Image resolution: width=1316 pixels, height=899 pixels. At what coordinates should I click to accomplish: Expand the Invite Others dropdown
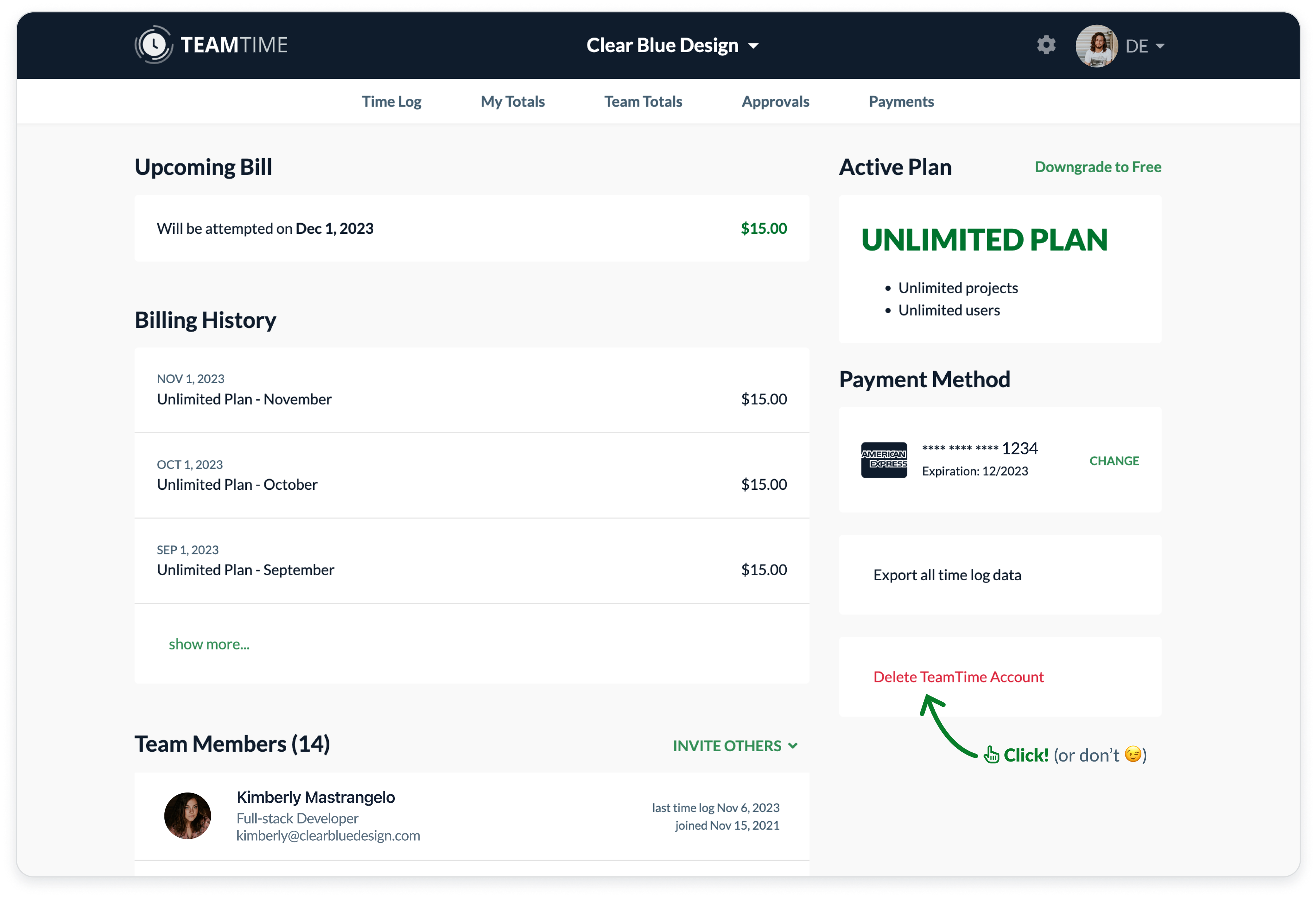tap(735, 745)
